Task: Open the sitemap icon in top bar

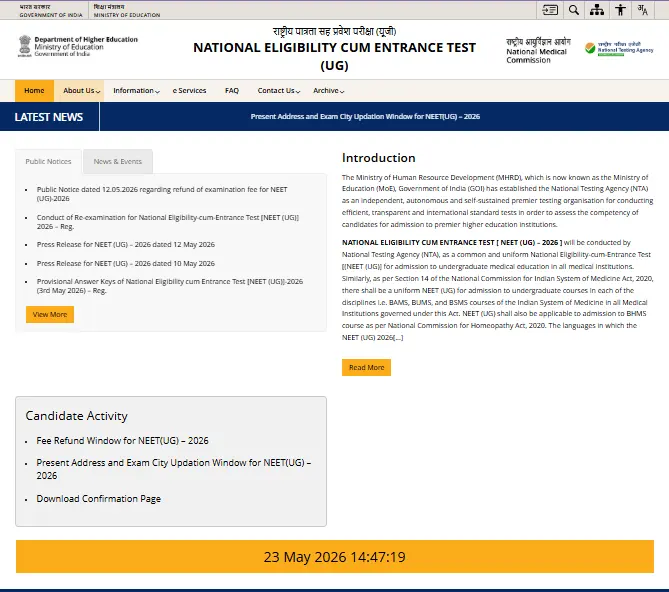Action: click(x=597, y=10)
